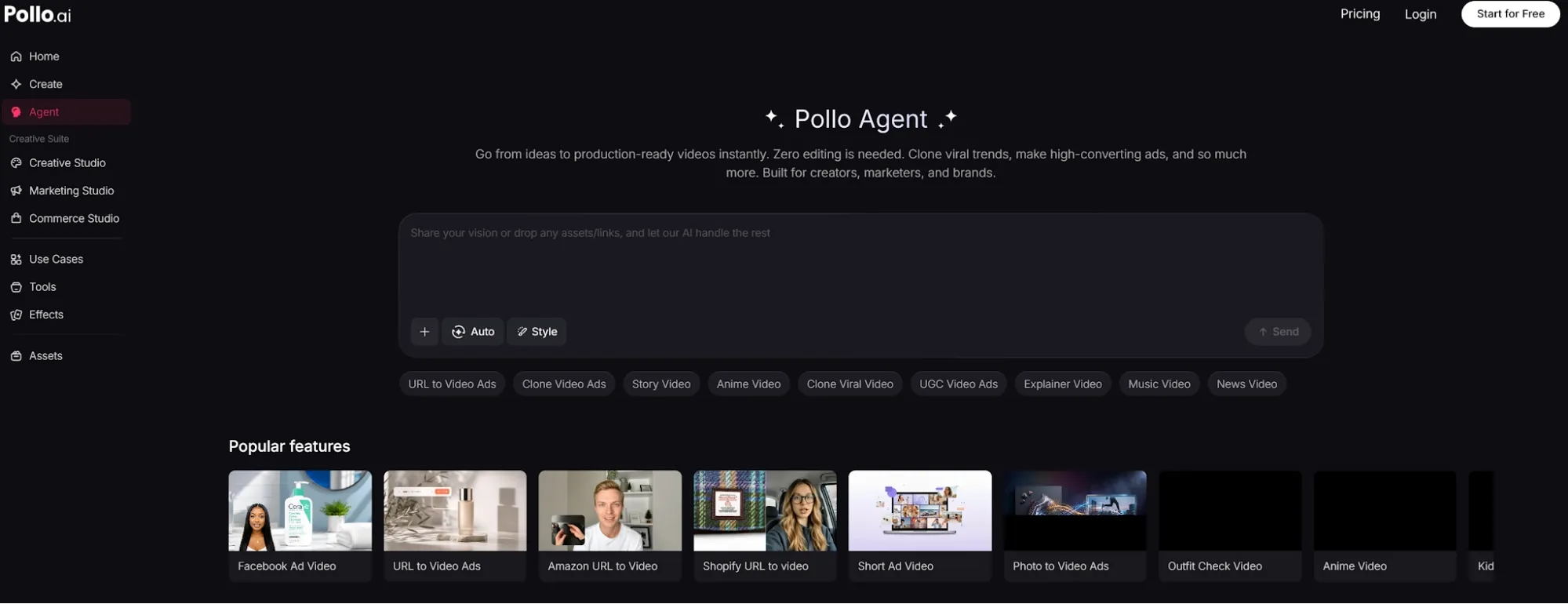Select the Music Video chip
The height and width of the screenshot is (604, 1568).
coord(1159,384)
